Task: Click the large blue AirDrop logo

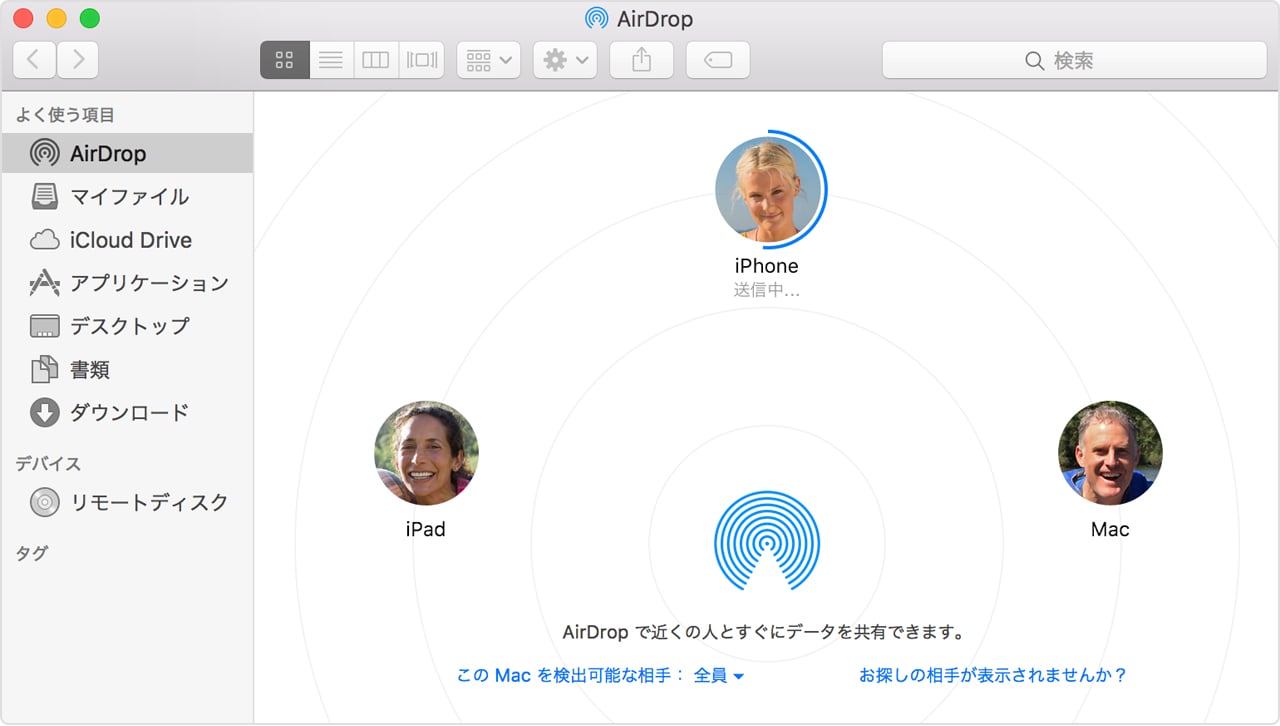Action: click(x=767, y=543)
